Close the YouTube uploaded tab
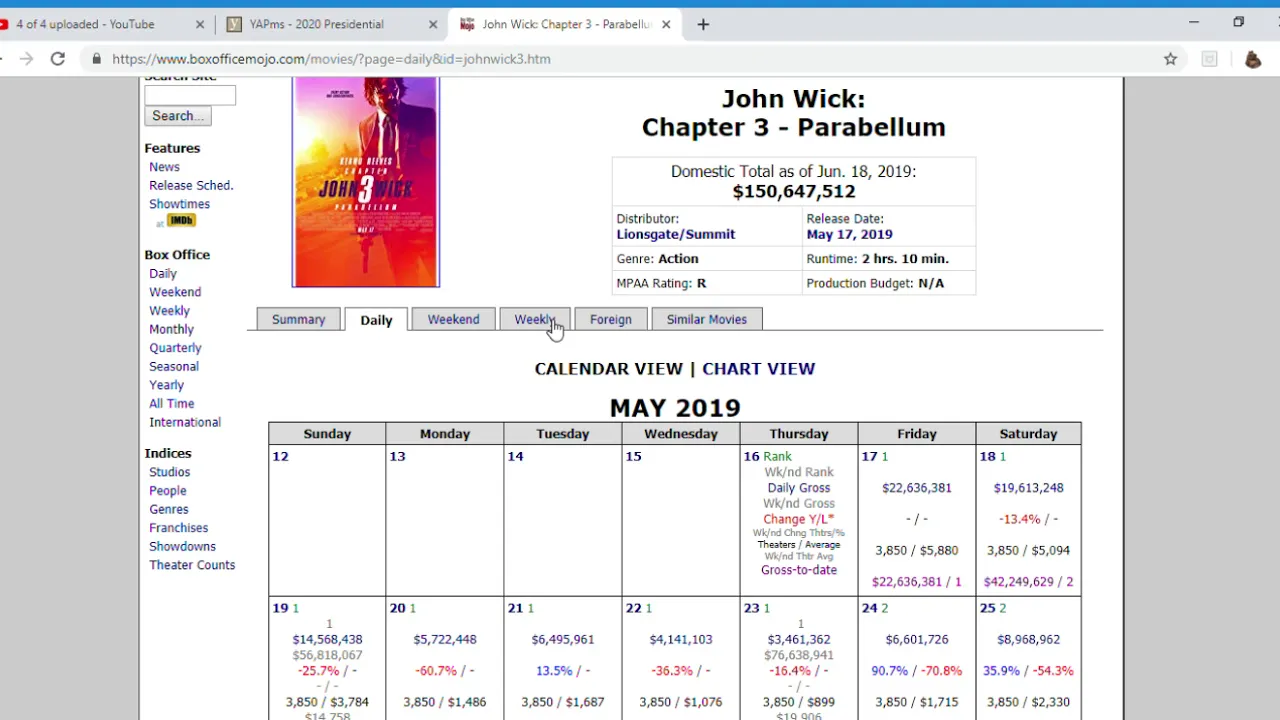This screenshot has height=720, width=1280. click(200, 24)
